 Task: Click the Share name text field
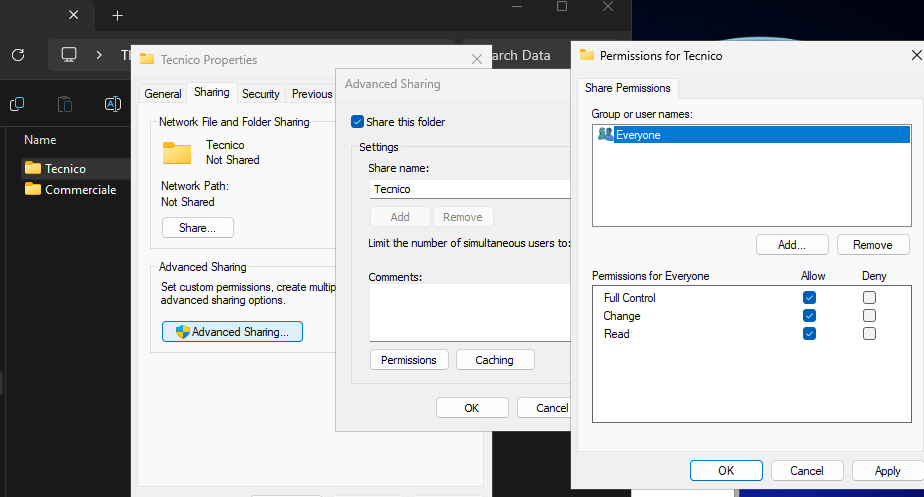point(468,188)
